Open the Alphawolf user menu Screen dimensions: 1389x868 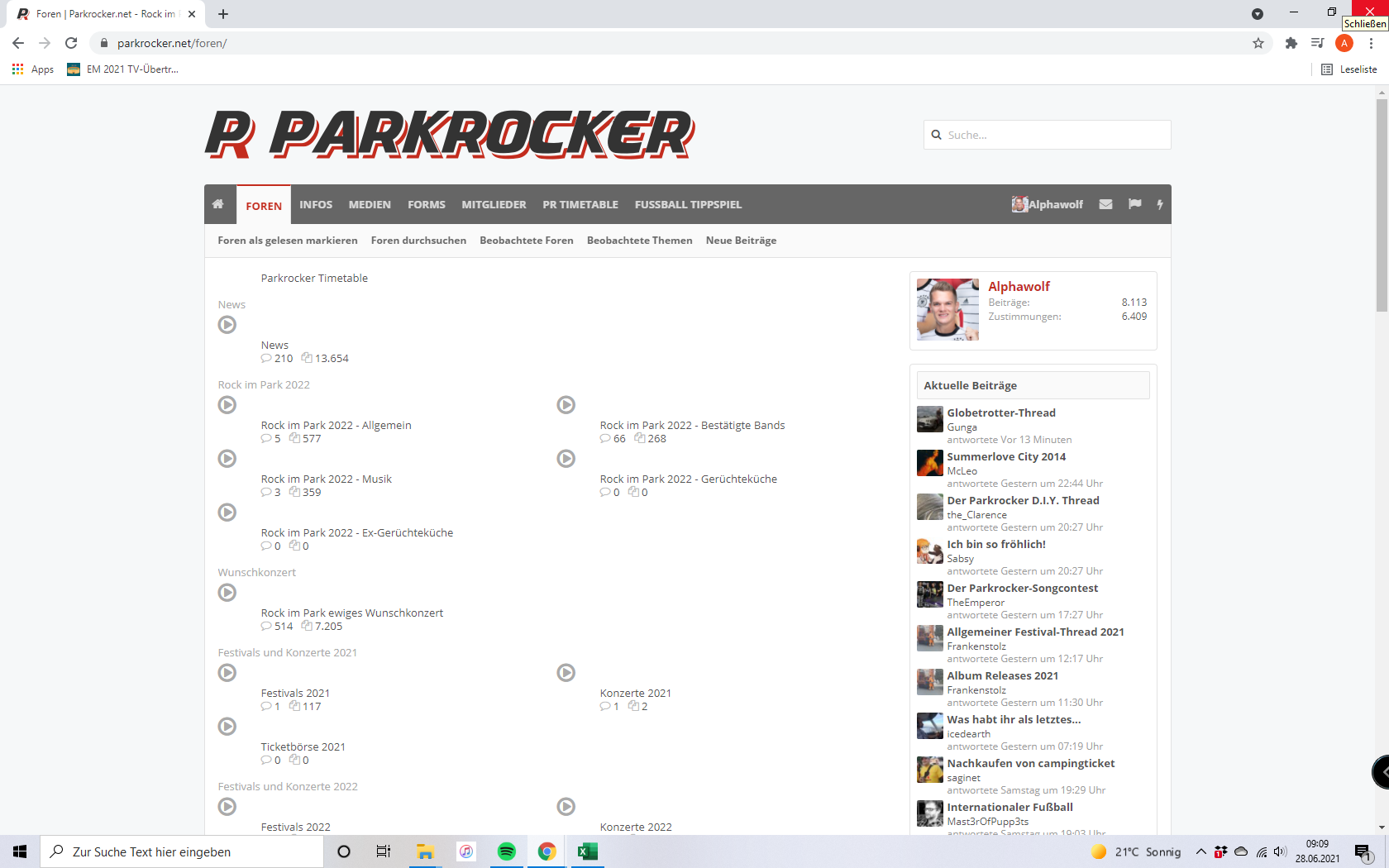(1047, 204)
